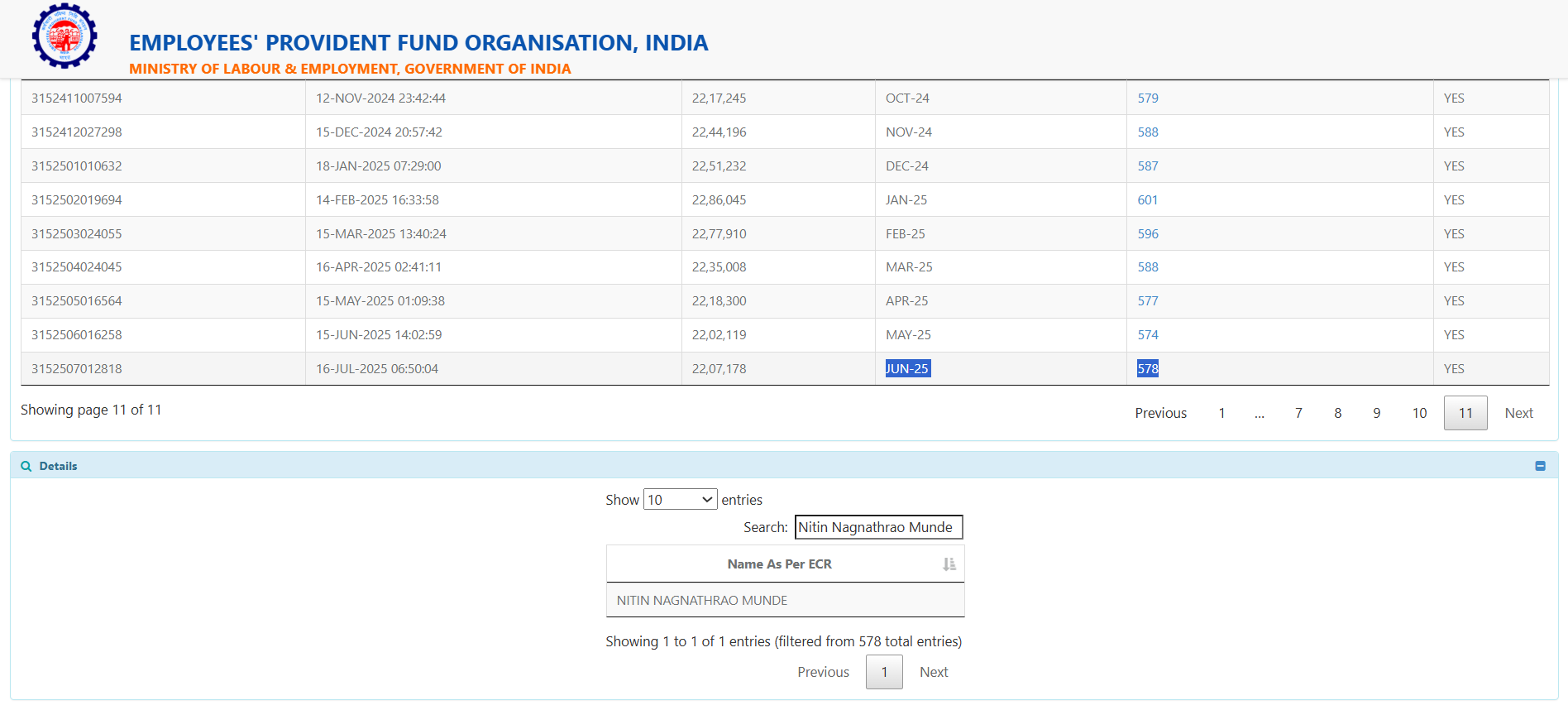The width and height of the screenshot is (1568, 710).
Task: Collapse the Details panel with minus icon
Action: point(1540,466)
